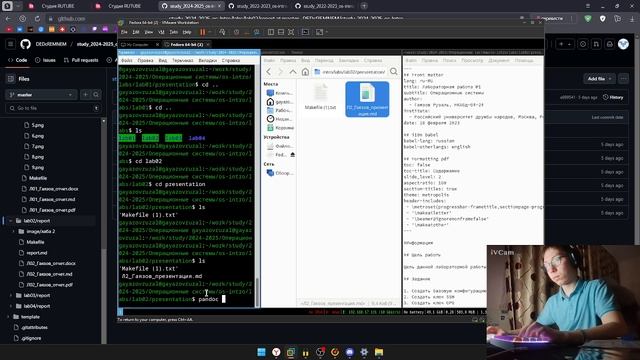This screenshot has height=360, width=640.
Task: Open VMware View menu
Action: point(149,32)
